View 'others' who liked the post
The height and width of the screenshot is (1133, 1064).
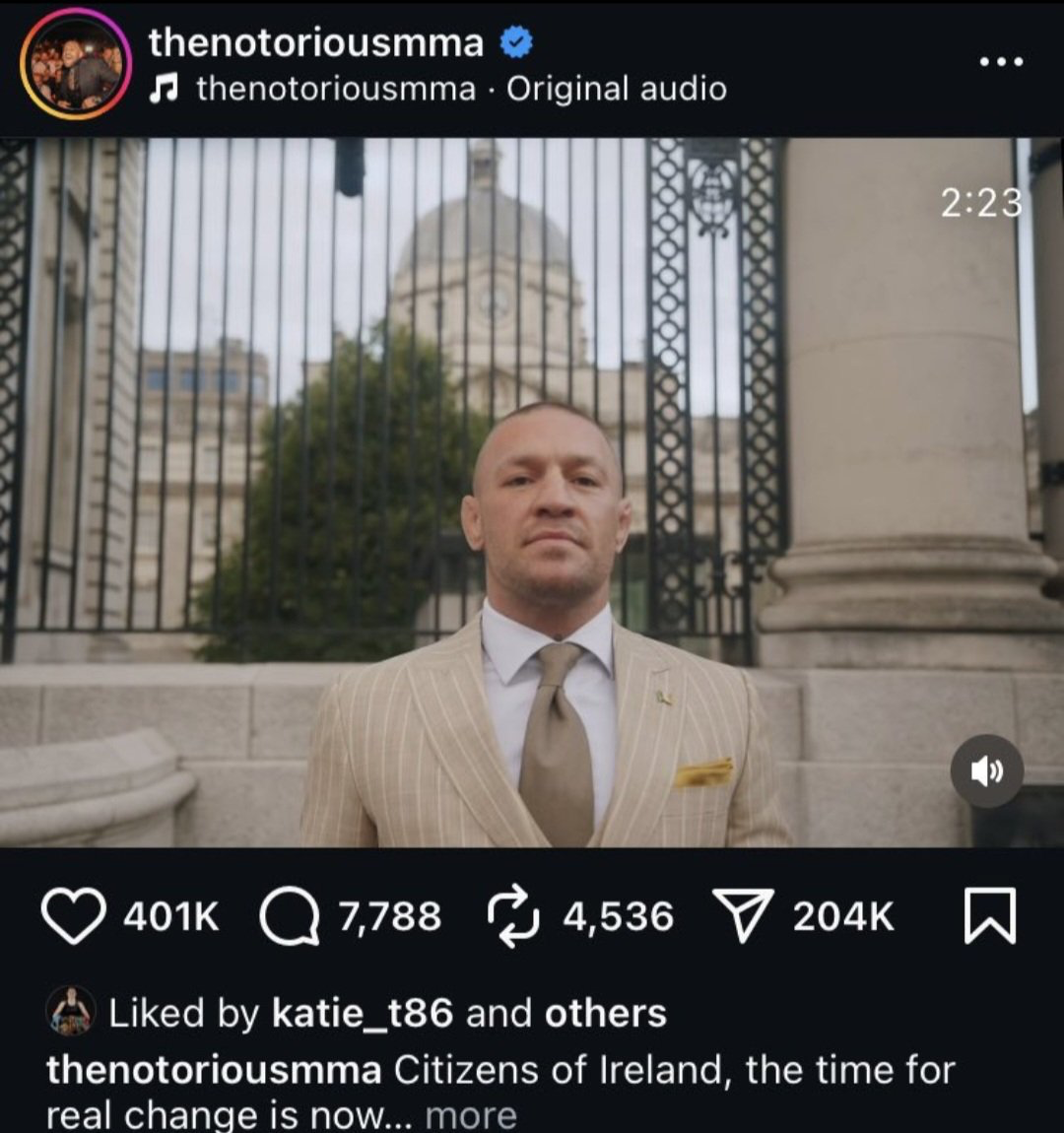point(605,1013)
